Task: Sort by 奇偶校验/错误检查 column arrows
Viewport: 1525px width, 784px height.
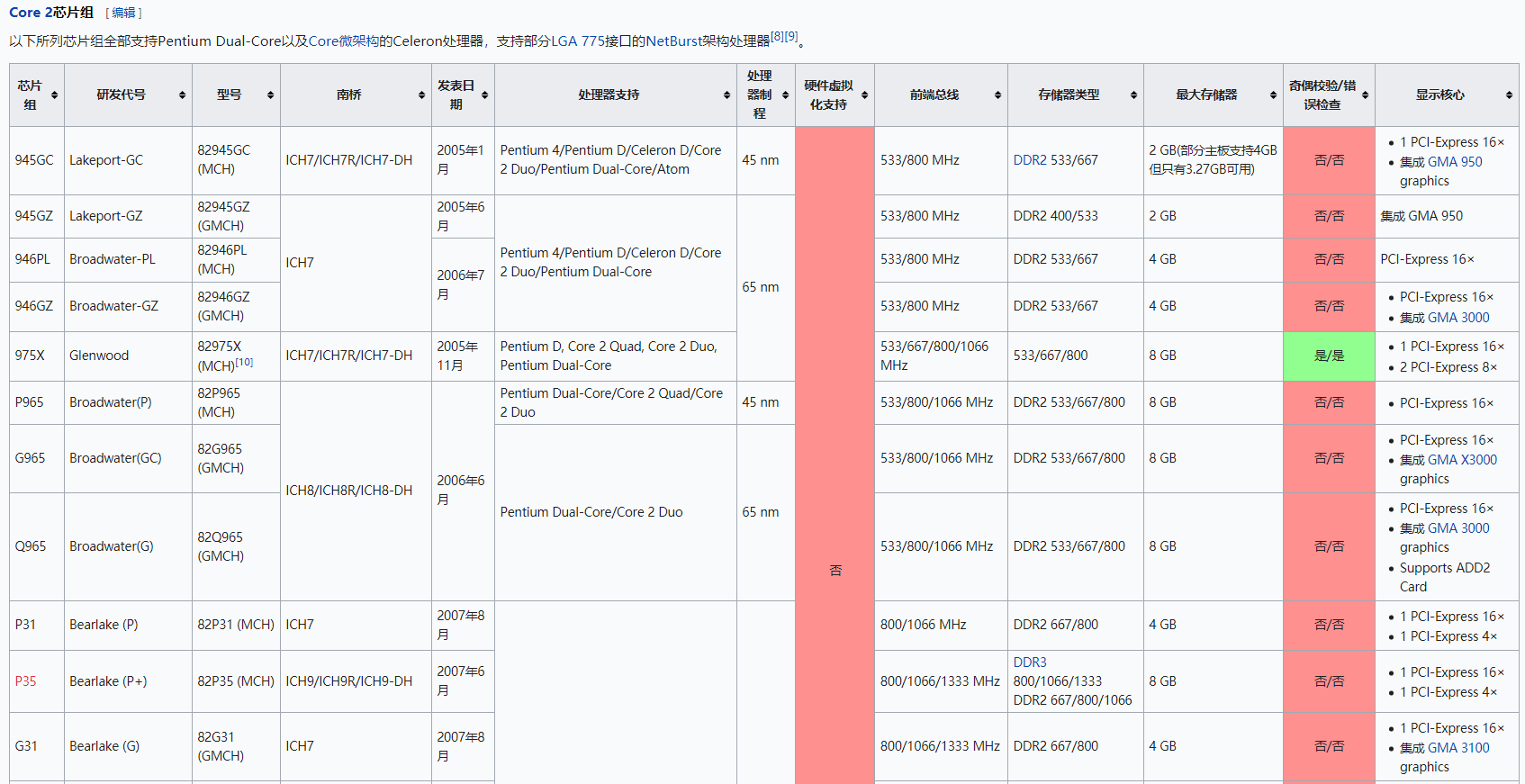Action: pyautogui.click(x=1365, y=95)
